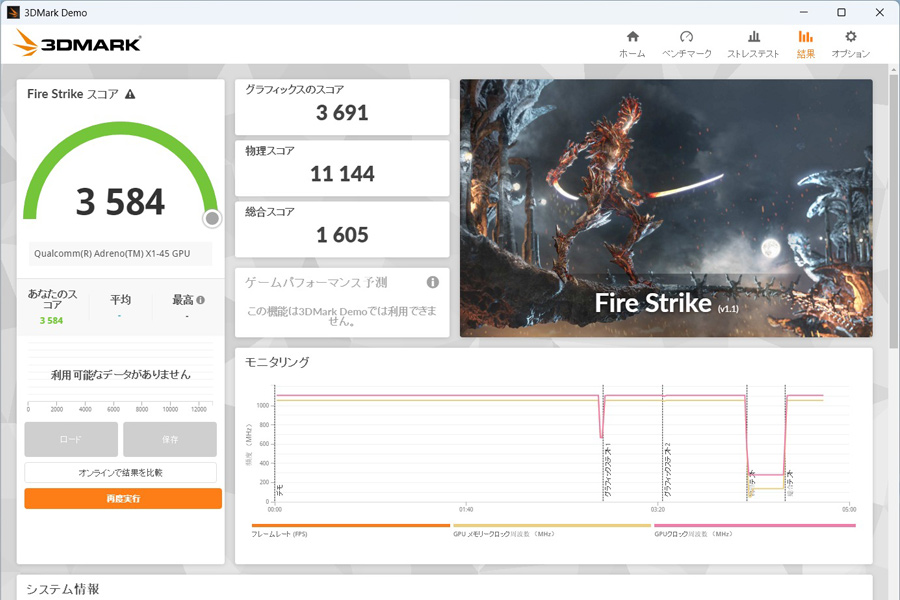Click the 3DMark Demo title bar app icon
This screenshot has height=600, width=900.
point(13,13)
